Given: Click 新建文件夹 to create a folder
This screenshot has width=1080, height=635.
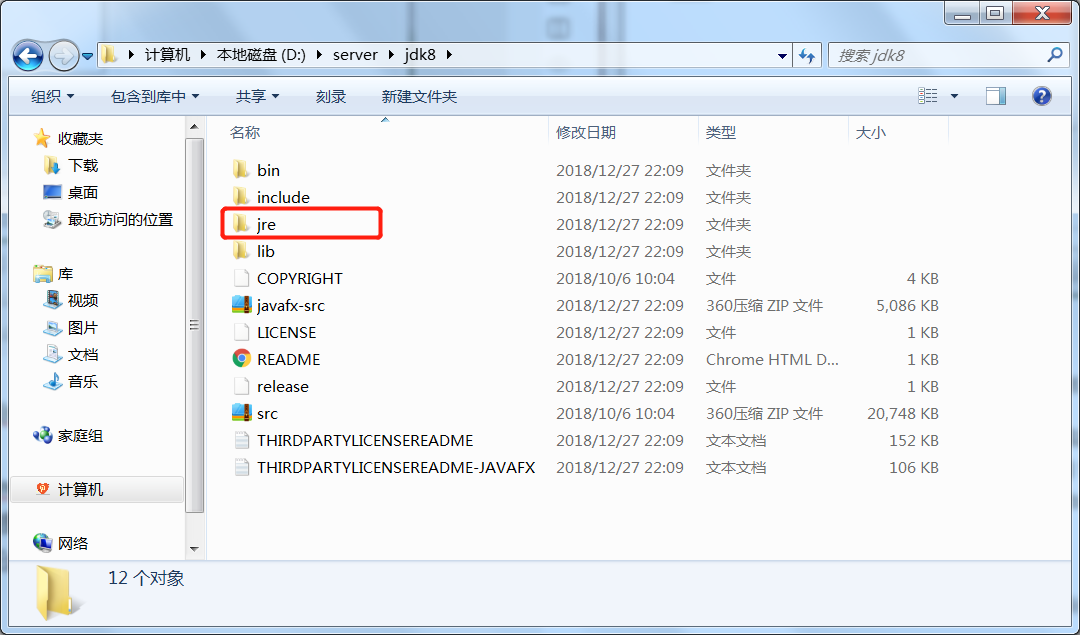Looking at the screenshot, I should (x=419, y=96).
